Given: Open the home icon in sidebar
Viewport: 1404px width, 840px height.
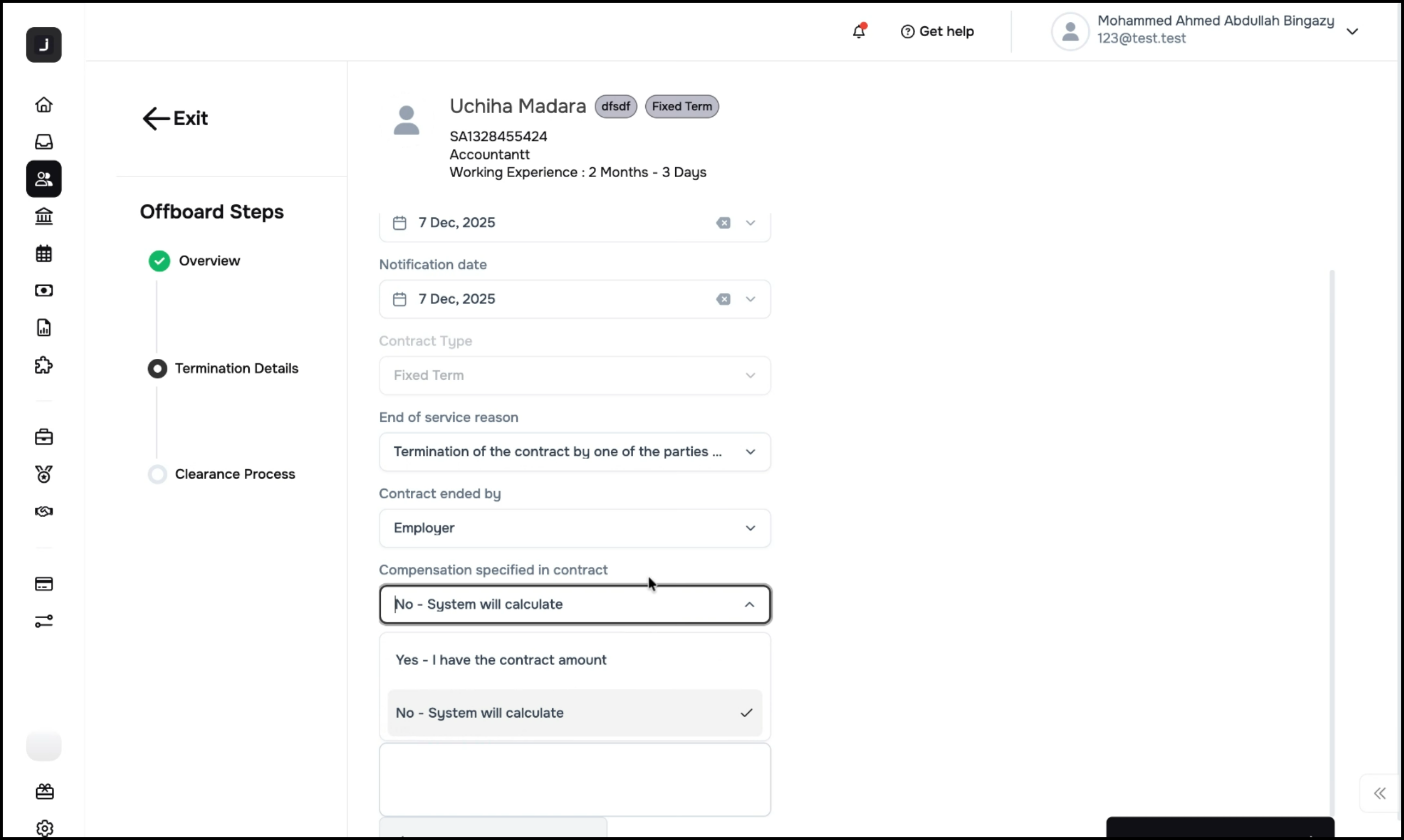Looking at the screenshot, I should coord(44,105).
